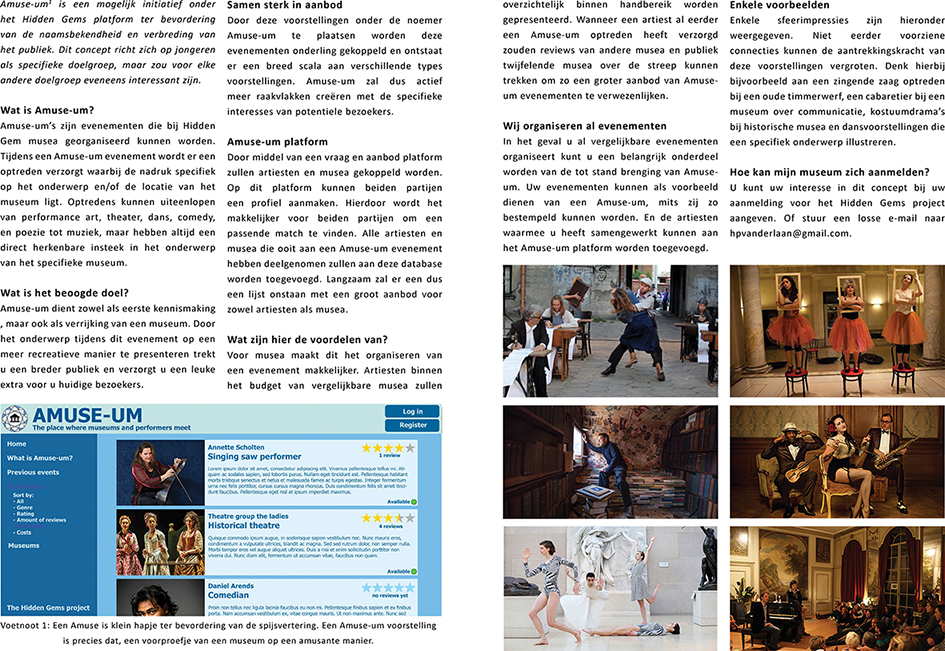
Task: Click the heading 'Hoe kan mijn museum zich aanmelden?'
Action: click(x=829, y=172)
